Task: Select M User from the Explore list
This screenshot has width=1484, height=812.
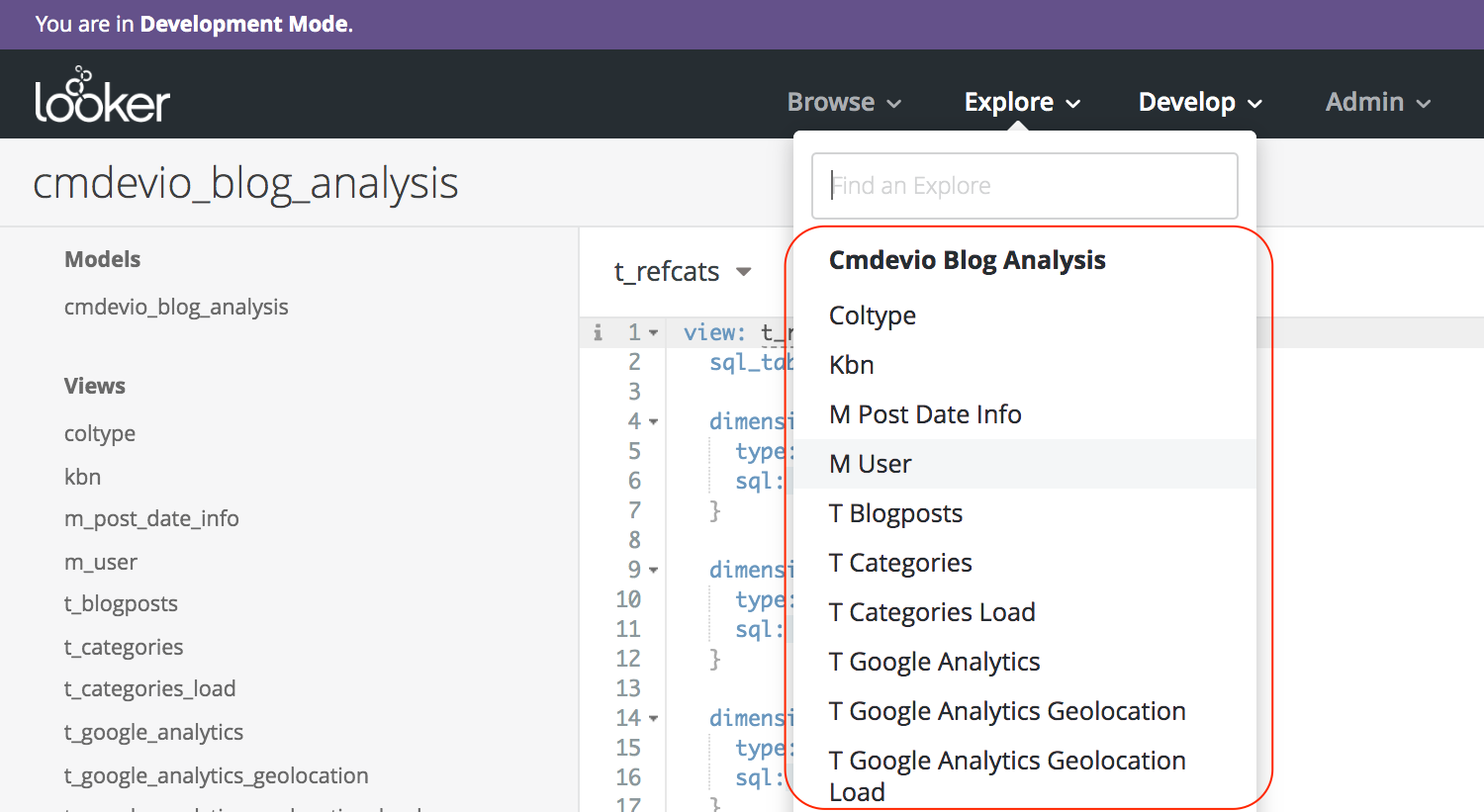Action: coord(870,464)
